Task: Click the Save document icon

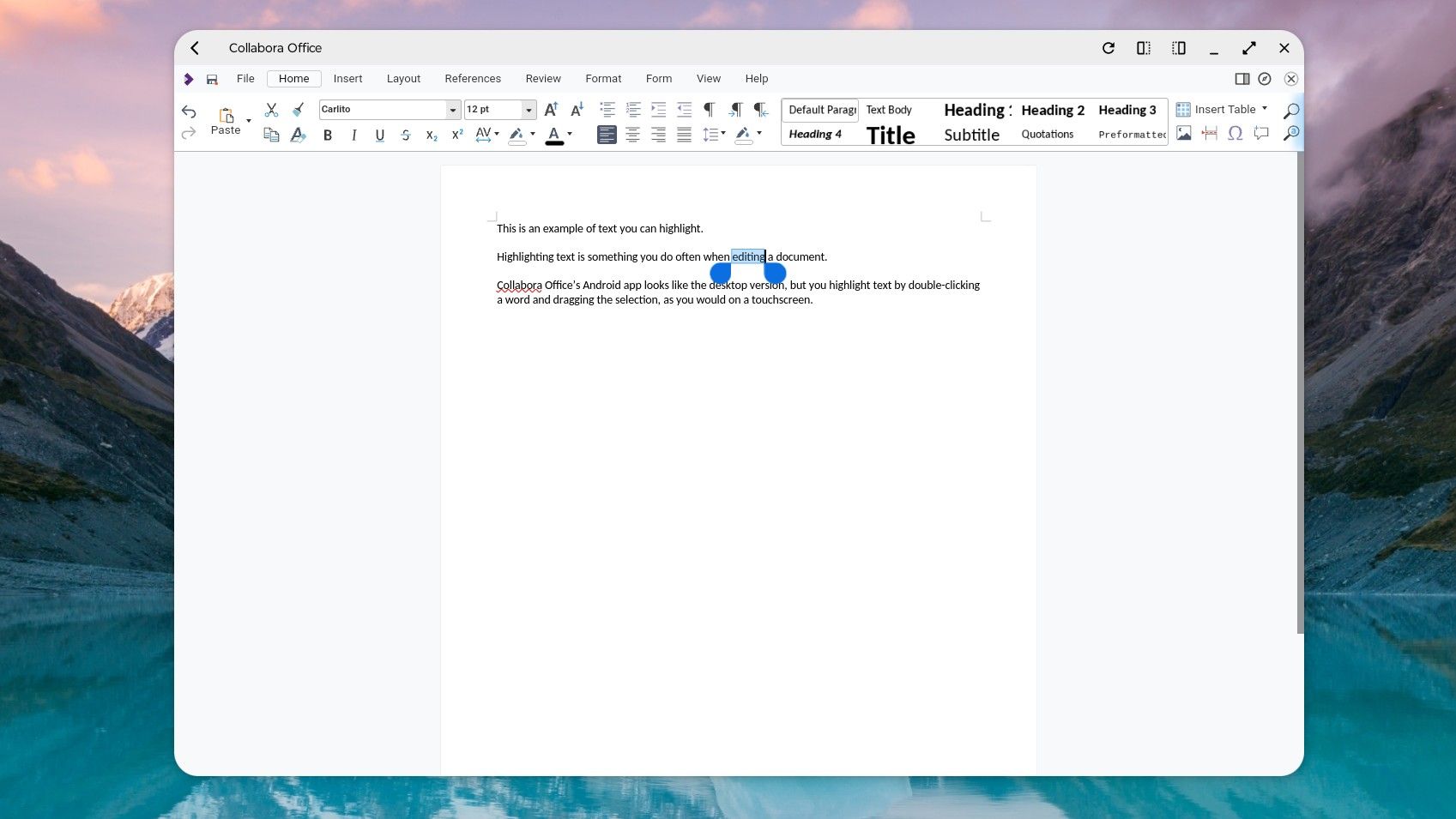Action: [x=212, y=79]
